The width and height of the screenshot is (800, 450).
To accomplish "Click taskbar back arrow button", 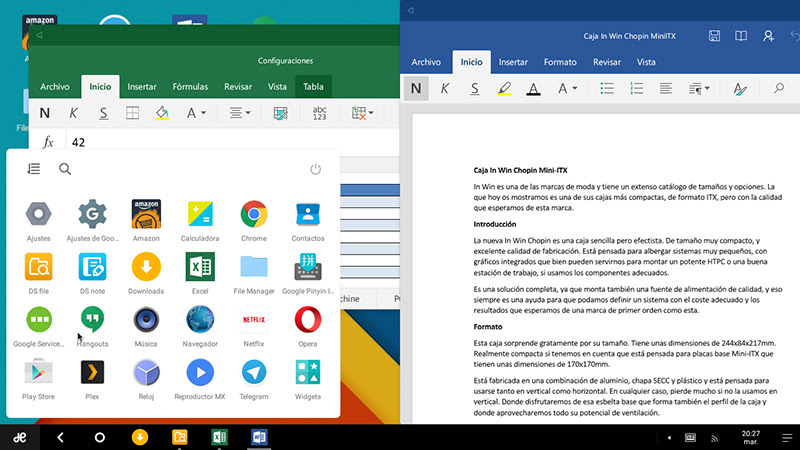I will click(60, 437).
